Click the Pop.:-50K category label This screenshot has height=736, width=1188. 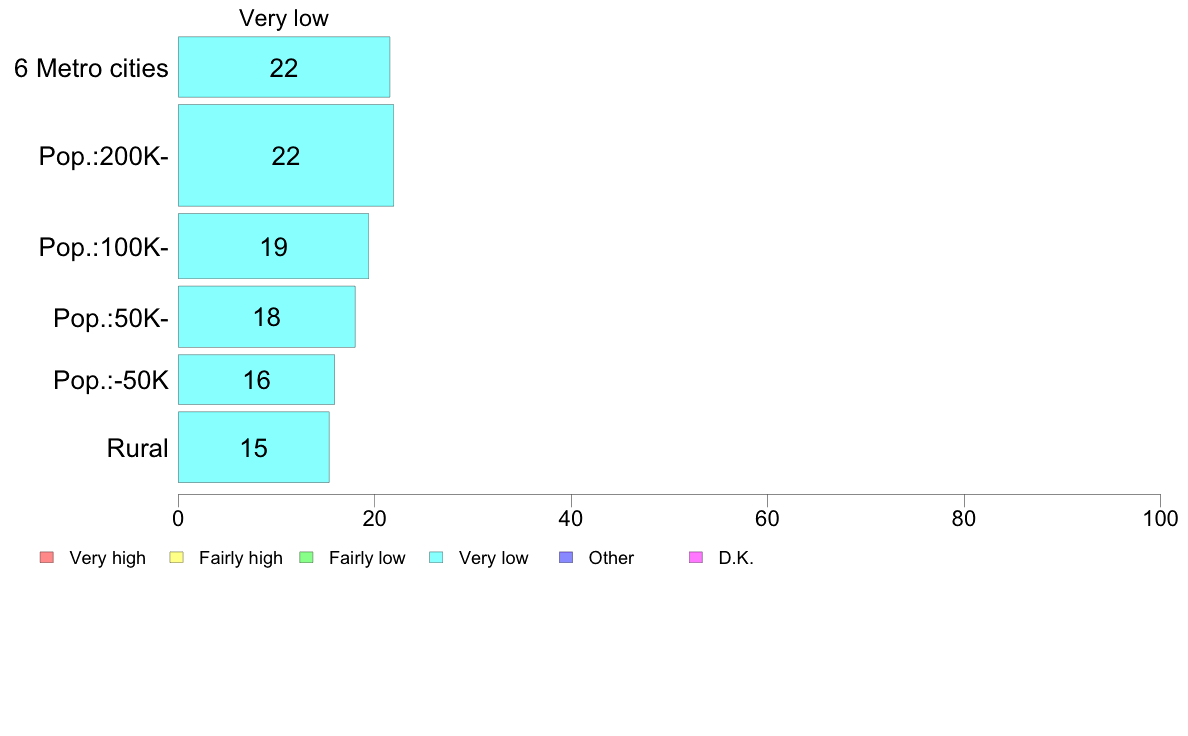coord(111,380)
